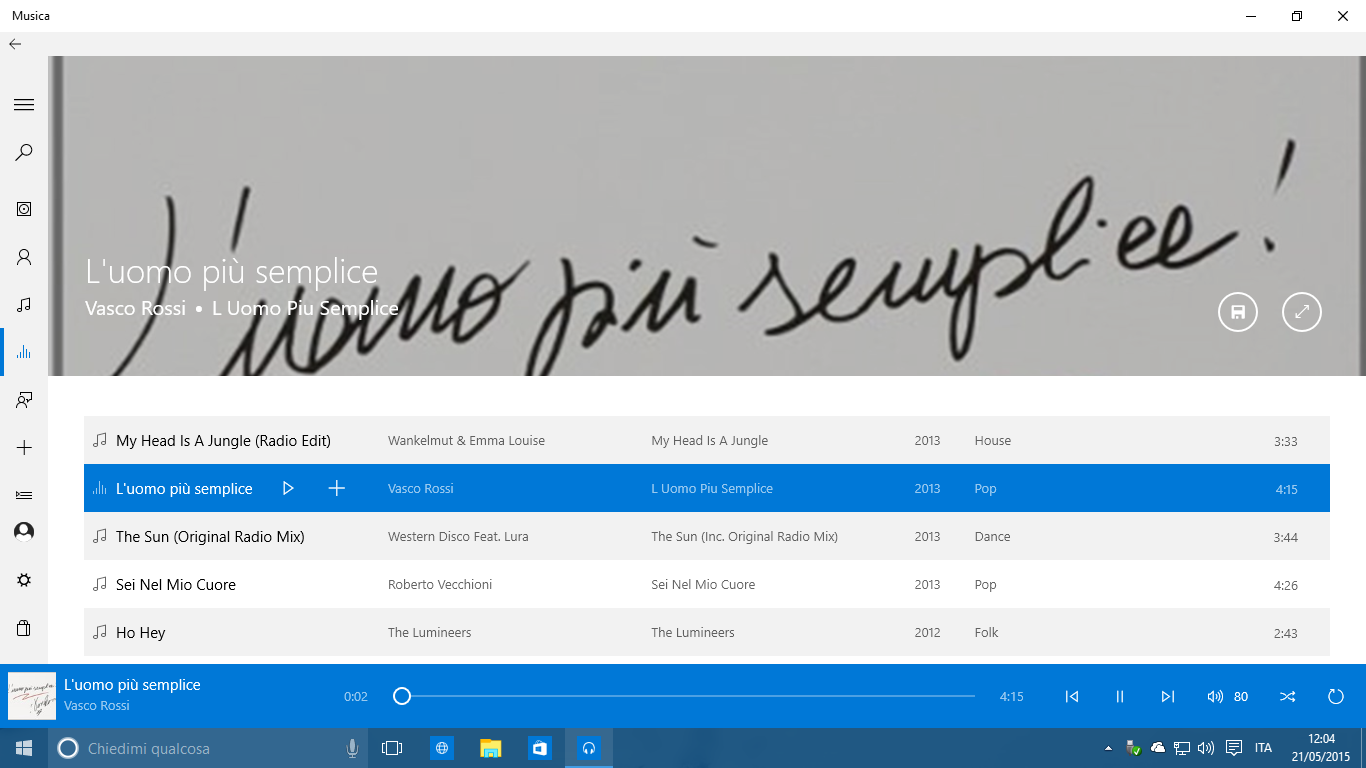
Task: Open Task View on the taskbar
Action: click(392, 748)
